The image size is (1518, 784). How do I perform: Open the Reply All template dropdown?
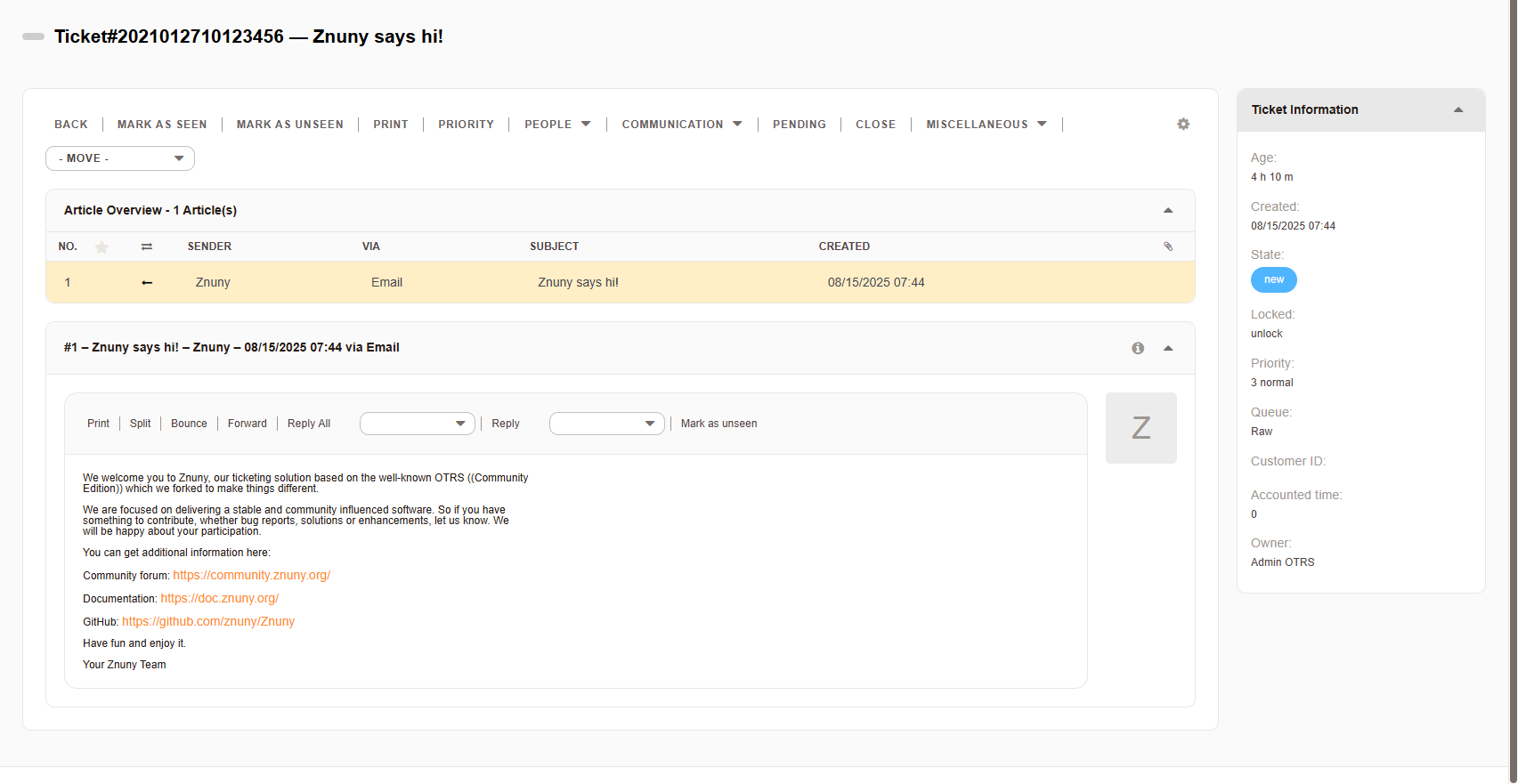click(x=417, y=424)
